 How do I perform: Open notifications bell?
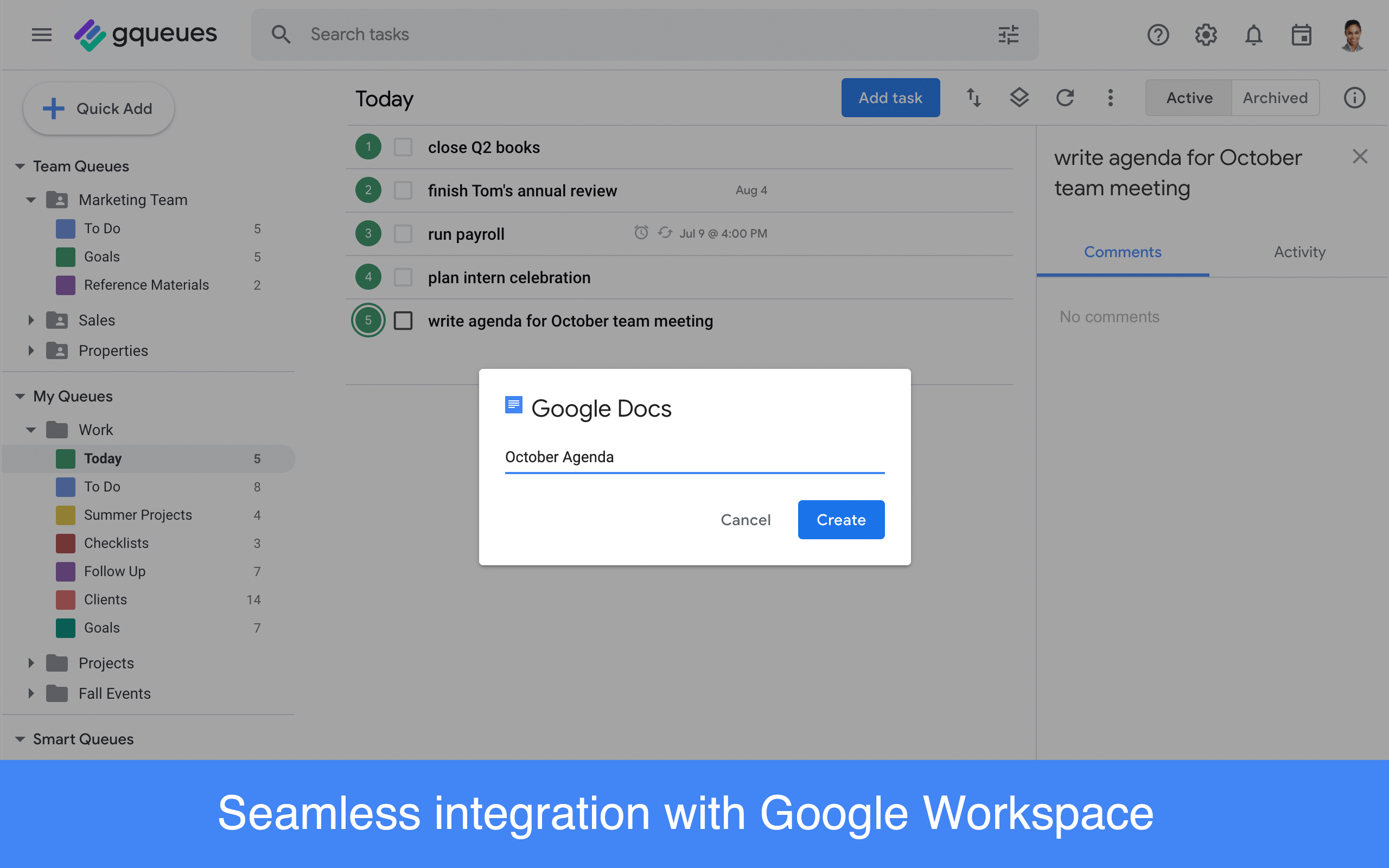coord(1253,34)
